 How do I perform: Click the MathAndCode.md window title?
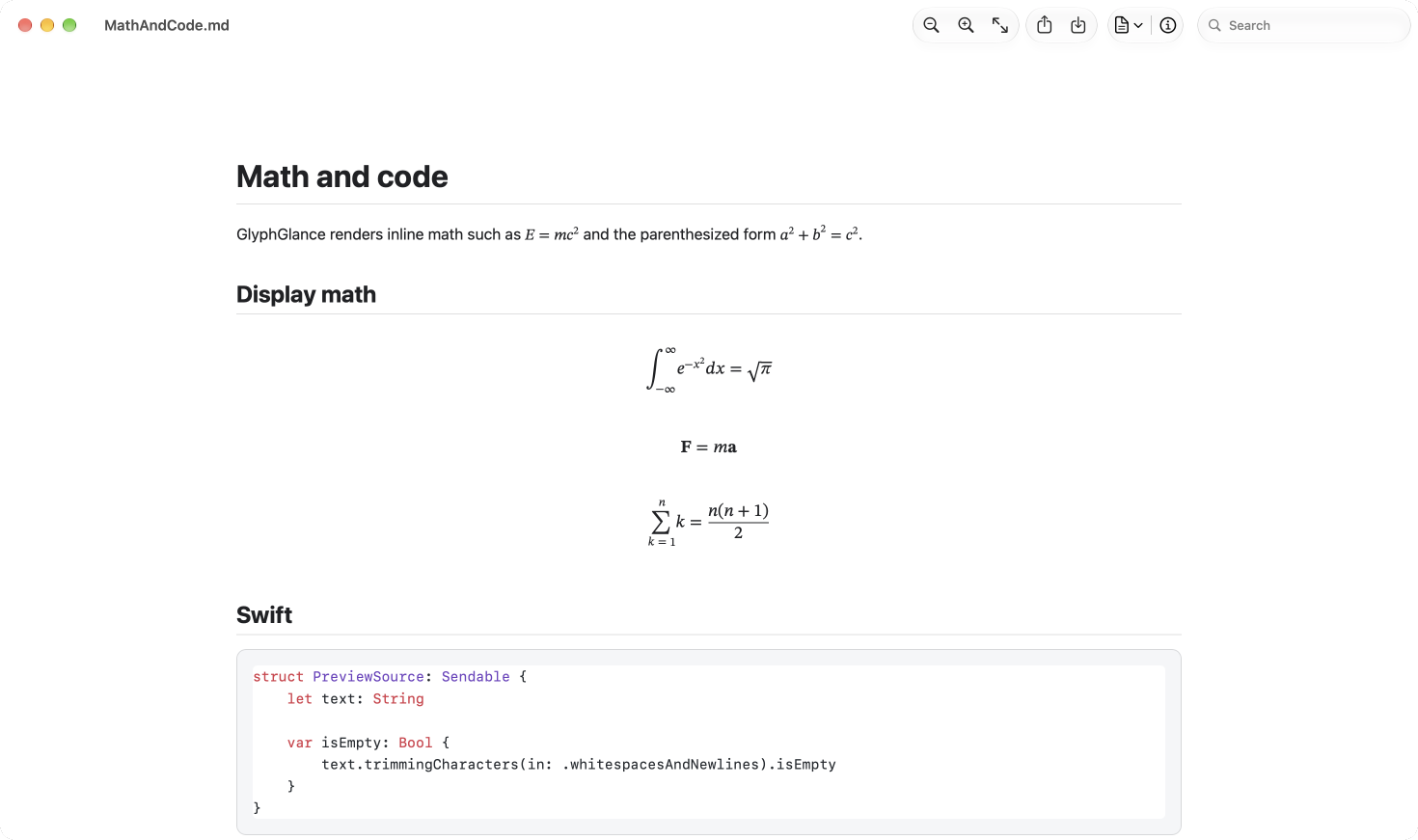[x=167, y=25]
